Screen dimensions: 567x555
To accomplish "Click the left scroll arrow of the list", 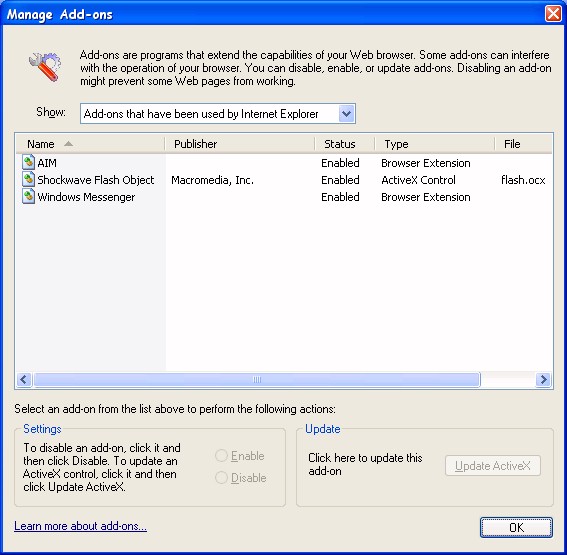I will pyautogui.click(x=24, y=380).
